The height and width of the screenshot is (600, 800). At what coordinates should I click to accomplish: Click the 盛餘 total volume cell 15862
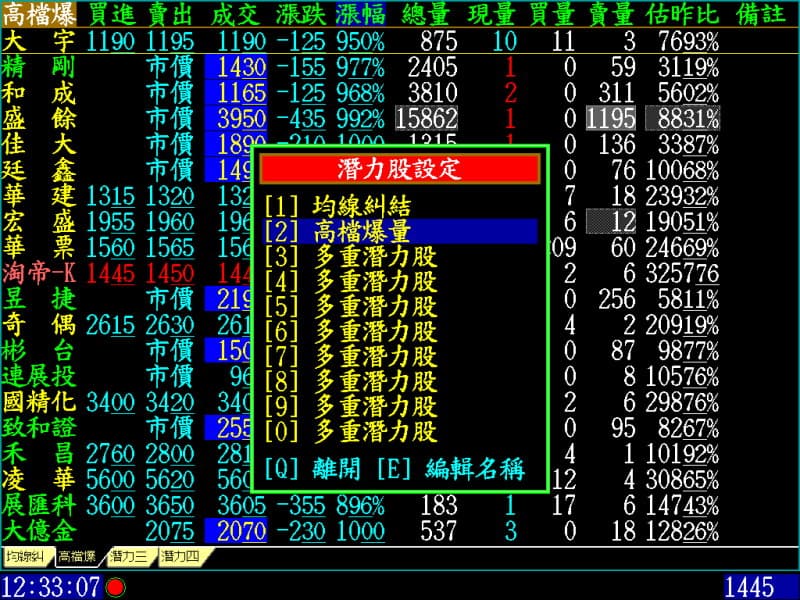coord(427,118)
